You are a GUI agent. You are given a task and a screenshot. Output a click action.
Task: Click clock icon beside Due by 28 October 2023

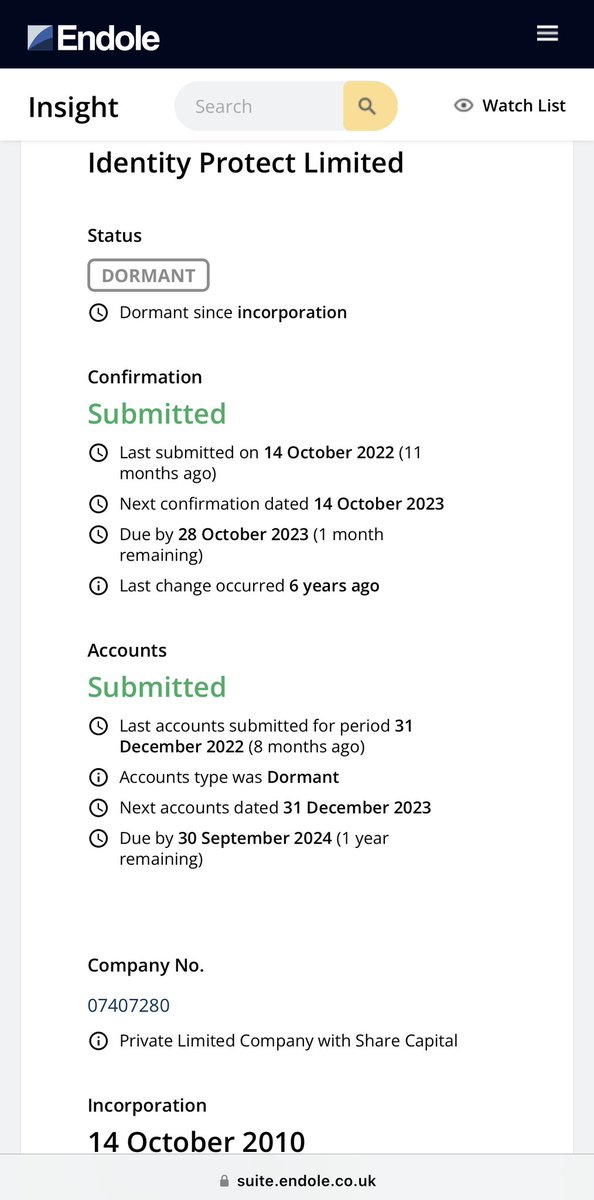click(98, 535)
